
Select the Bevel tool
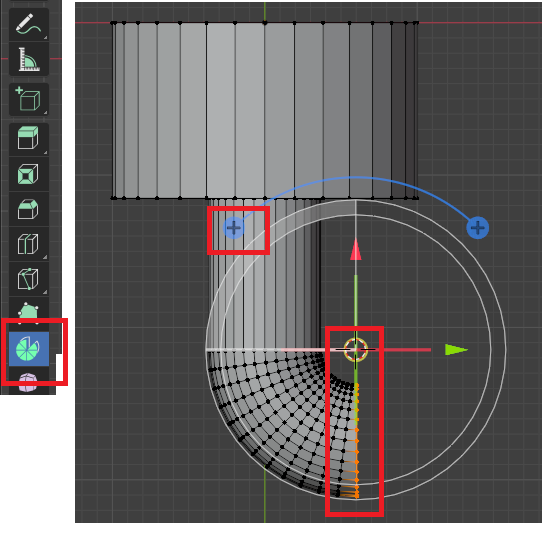pyautogui.click(x=29, y=210)
